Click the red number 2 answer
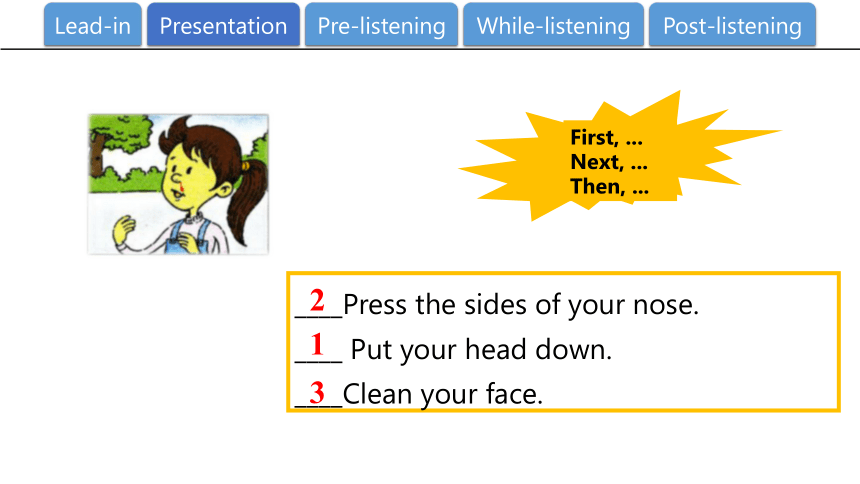The height and width of the screenshot is (484, 860). click(x=317, y=300)
